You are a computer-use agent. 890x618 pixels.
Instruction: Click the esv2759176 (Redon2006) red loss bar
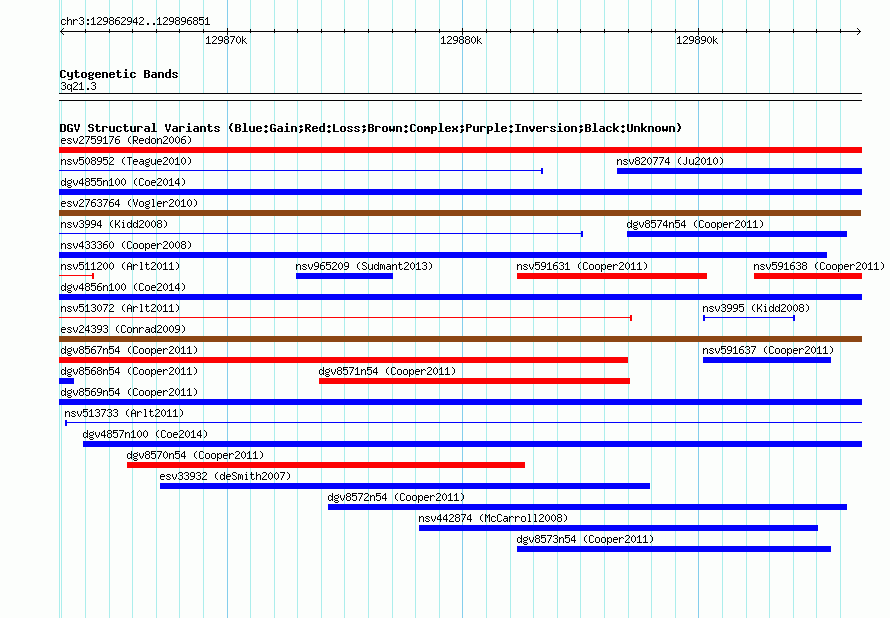(x=460, y=150)
